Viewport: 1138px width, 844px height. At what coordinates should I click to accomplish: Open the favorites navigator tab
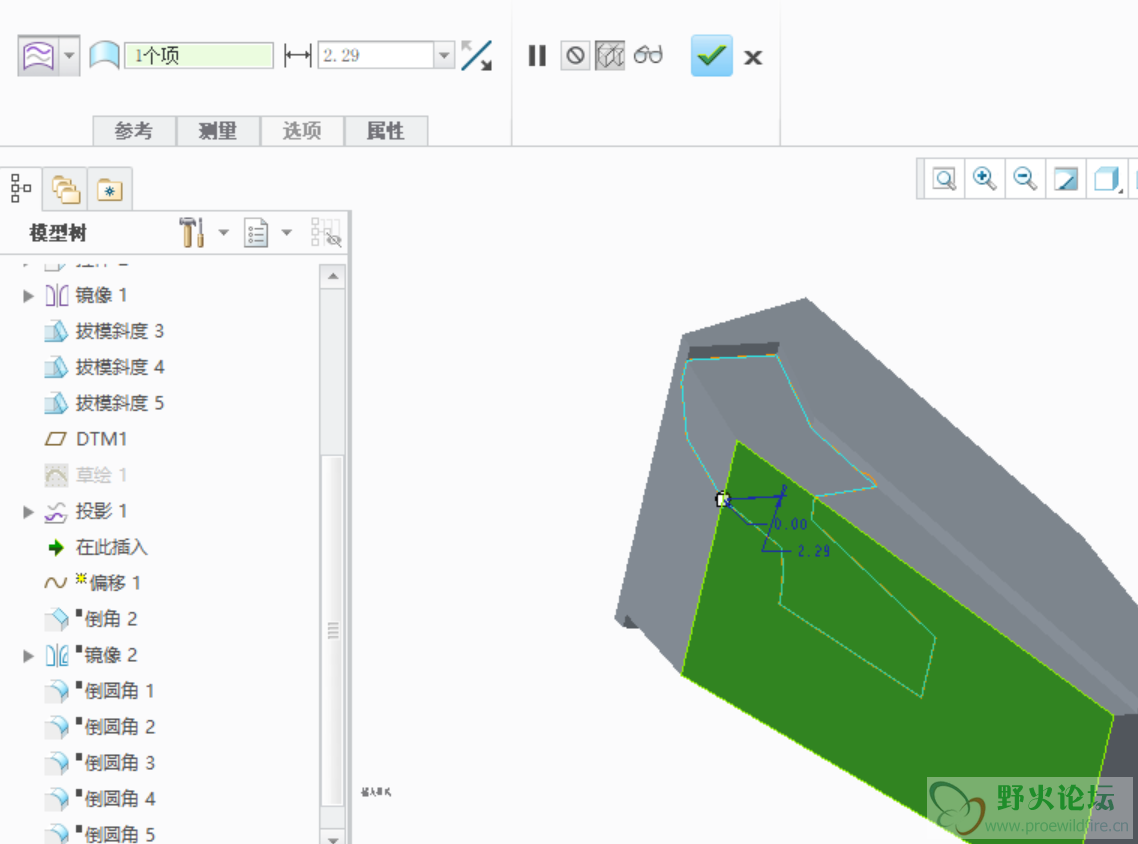coord(110,189)
